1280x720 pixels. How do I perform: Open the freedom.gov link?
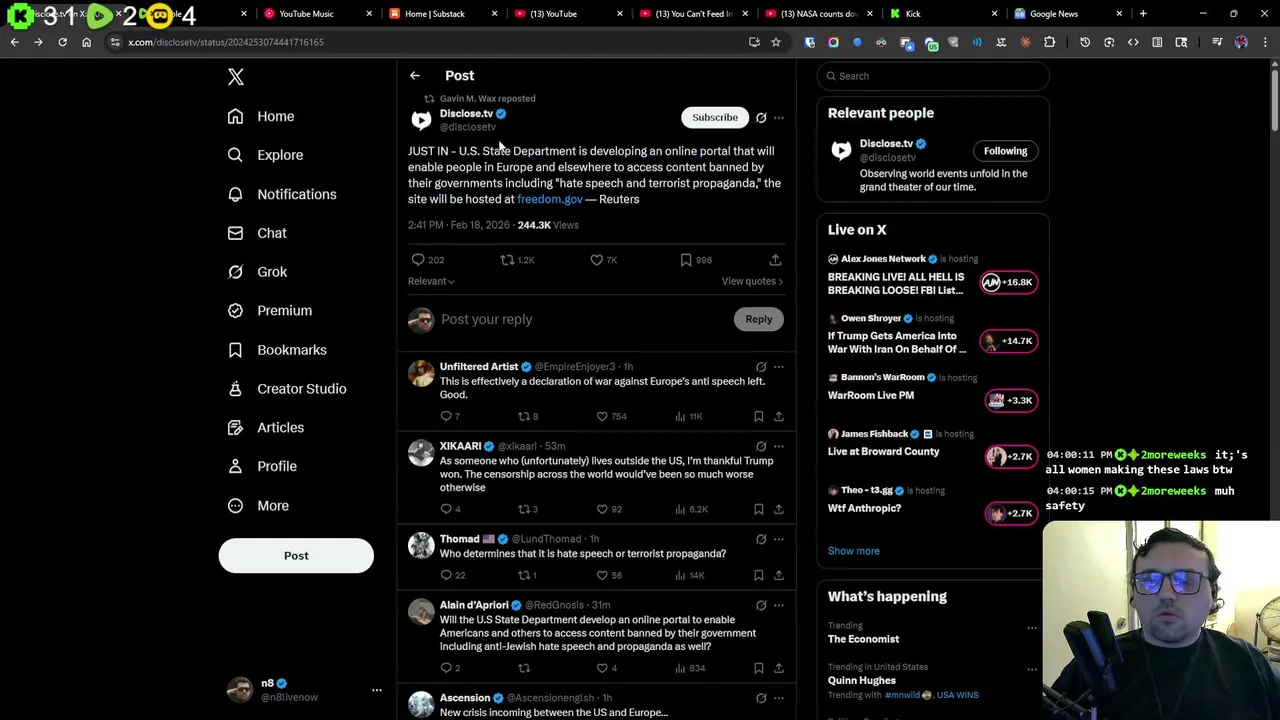click(x=549, y=200)
